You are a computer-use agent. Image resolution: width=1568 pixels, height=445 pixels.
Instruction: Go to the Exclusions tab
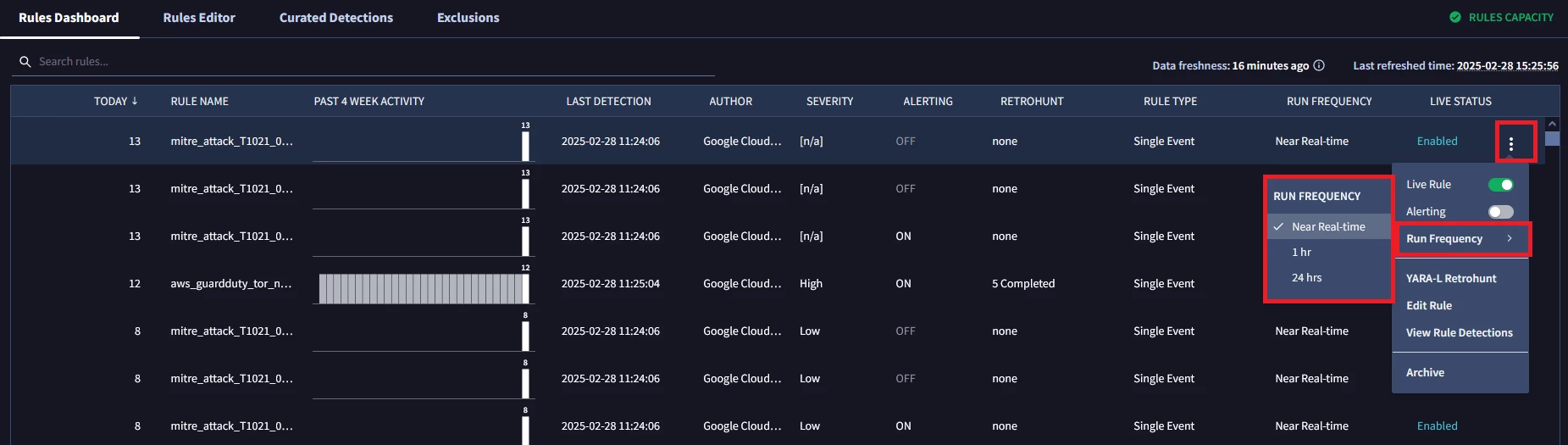[x=468, y=18]
